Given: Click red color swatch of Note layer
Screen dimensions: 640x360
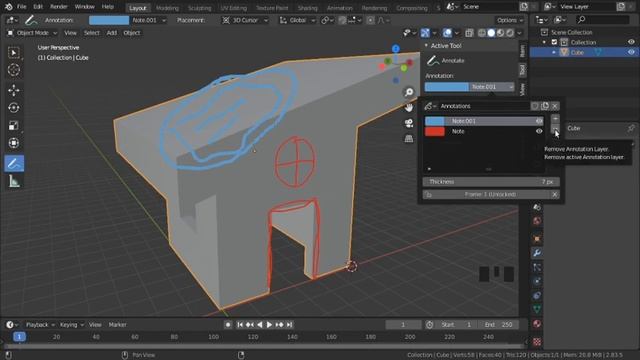Looking at the screenshot, I should coord(435,131).
